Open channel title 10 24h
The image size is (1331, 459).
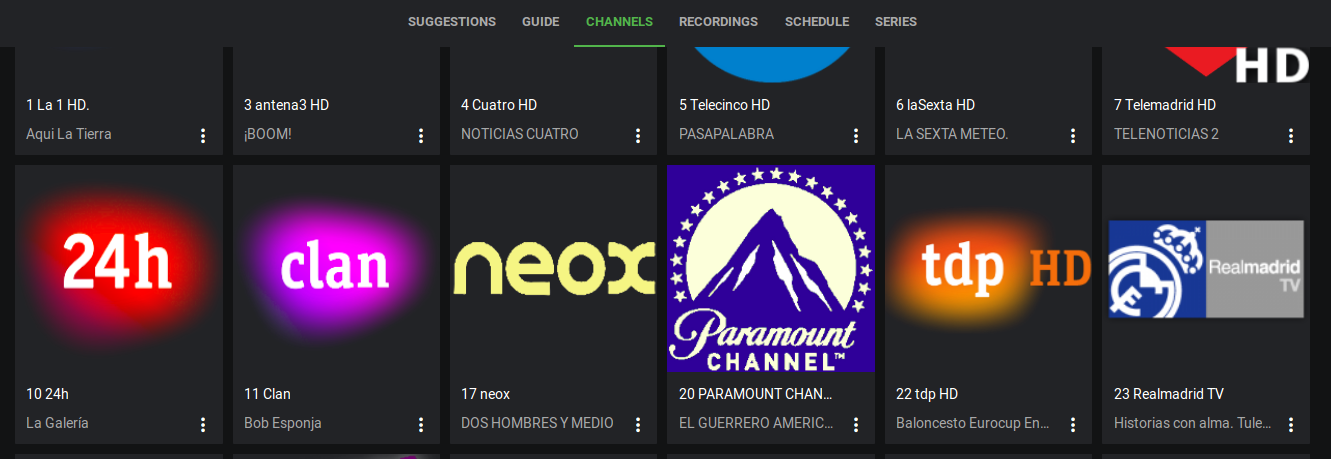coord(47,394)
